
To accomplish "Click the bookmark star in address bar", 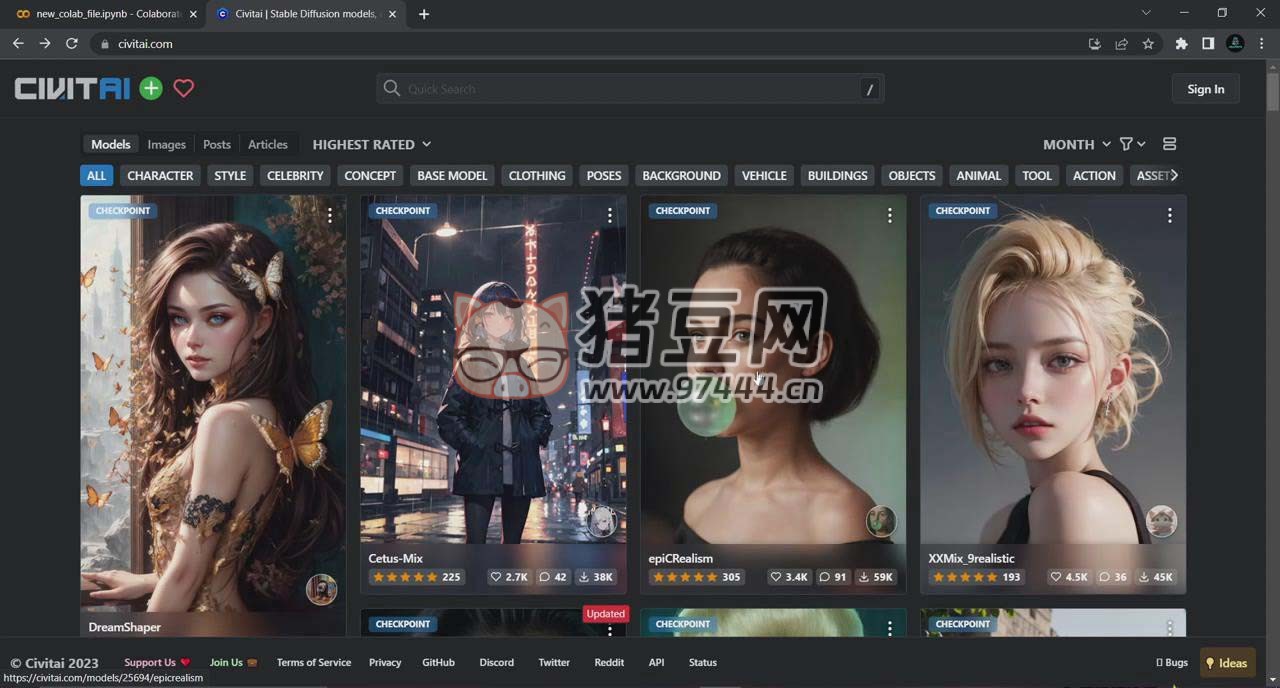I will click(1148, 43).
